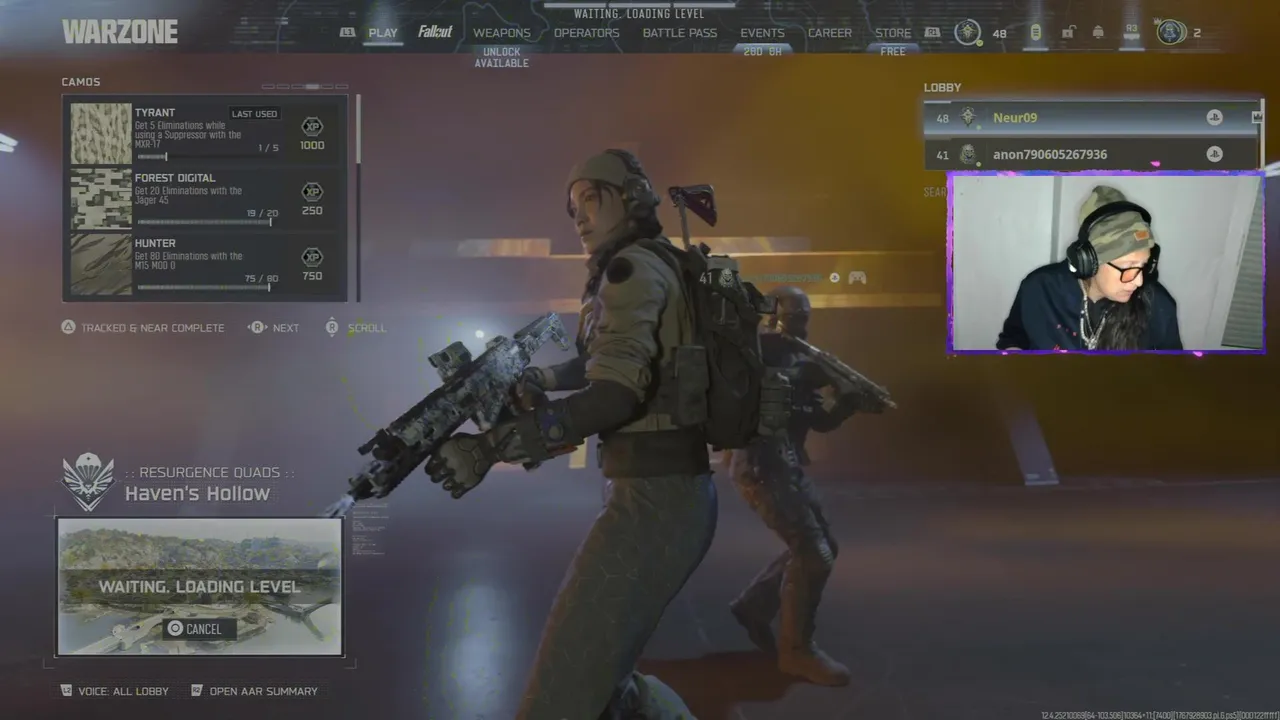The image size is (1280, 720).
Task: Open the Fallout event tab
Action: pyautogui.click(x=435, y=32)
